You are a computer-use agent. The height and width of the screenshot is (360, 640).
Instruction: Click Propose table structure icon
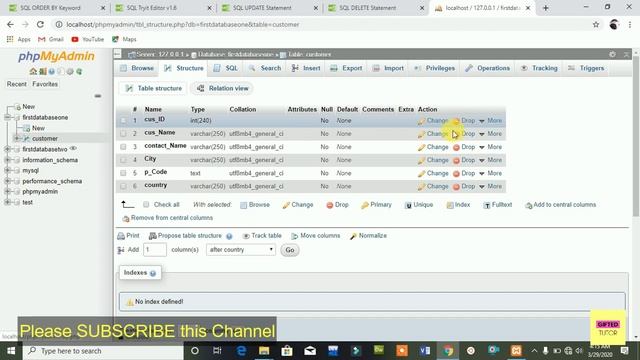[x=153, y=236]
